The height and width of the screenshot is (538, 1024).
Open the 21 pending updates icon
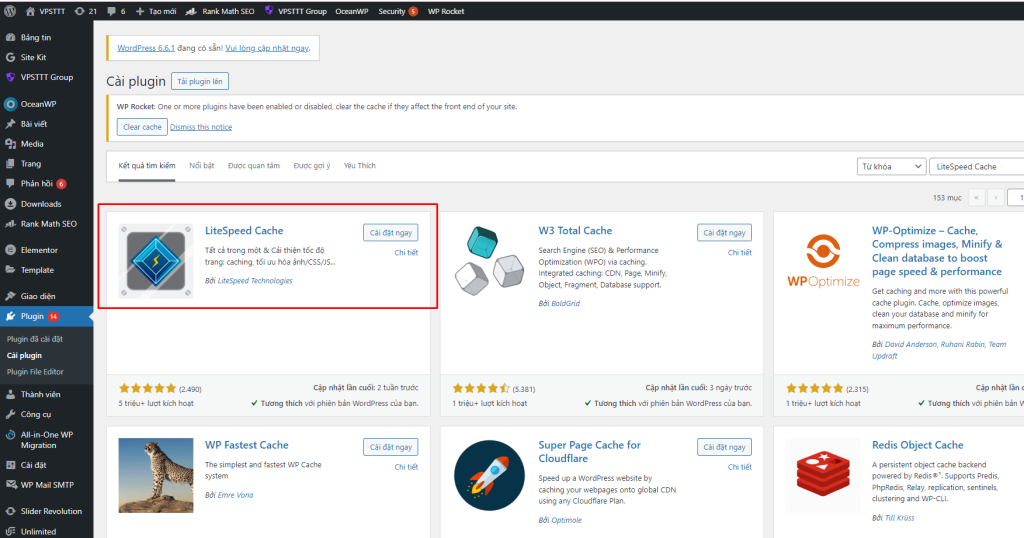pos(86,11)
